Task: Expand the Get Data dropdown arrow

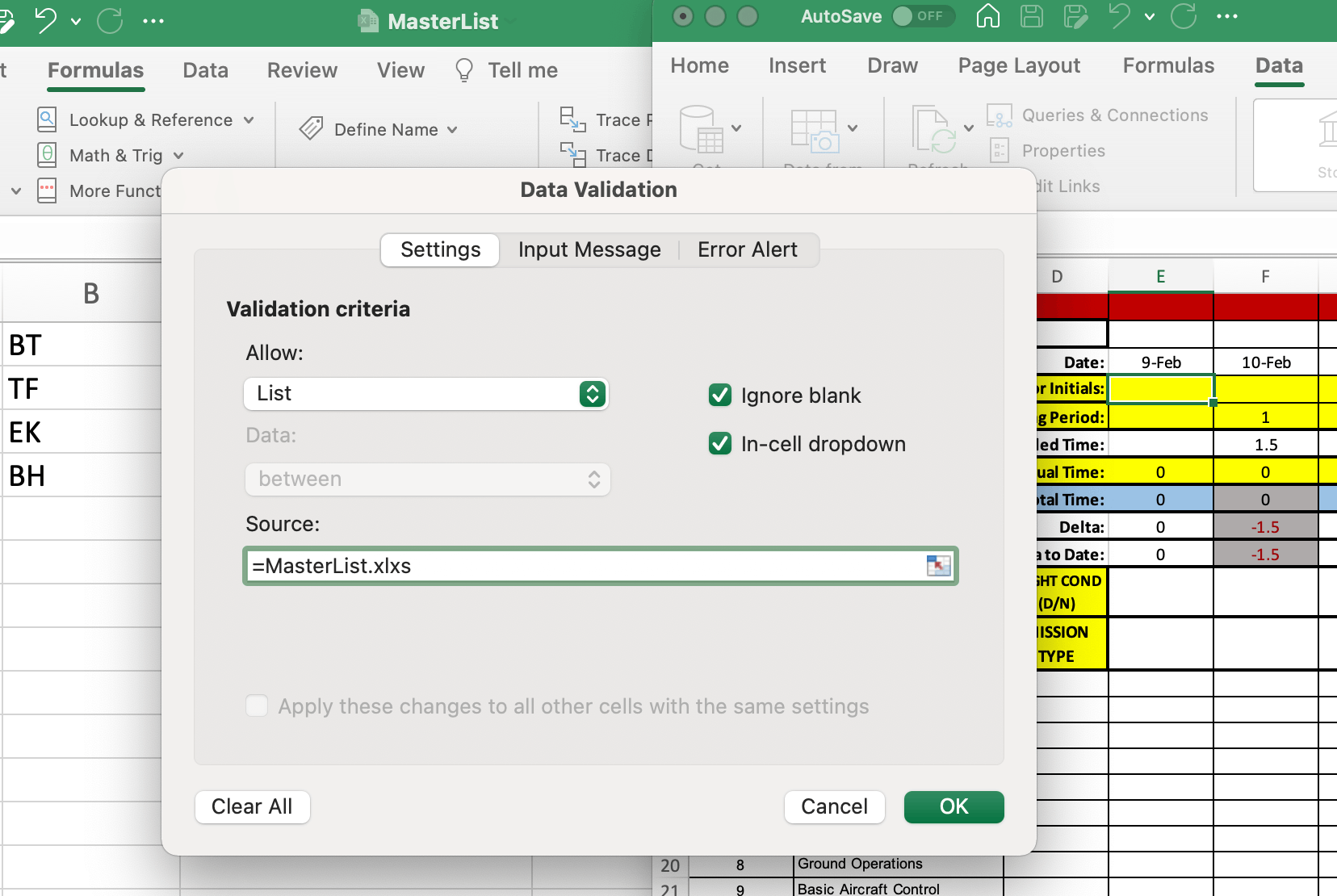Action: tap(736, 128)
